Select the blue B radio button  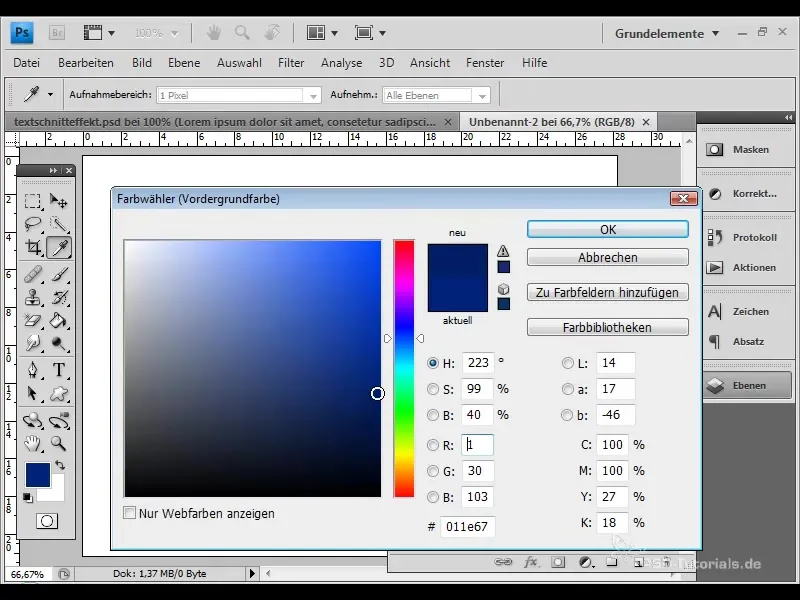point(433,496)
